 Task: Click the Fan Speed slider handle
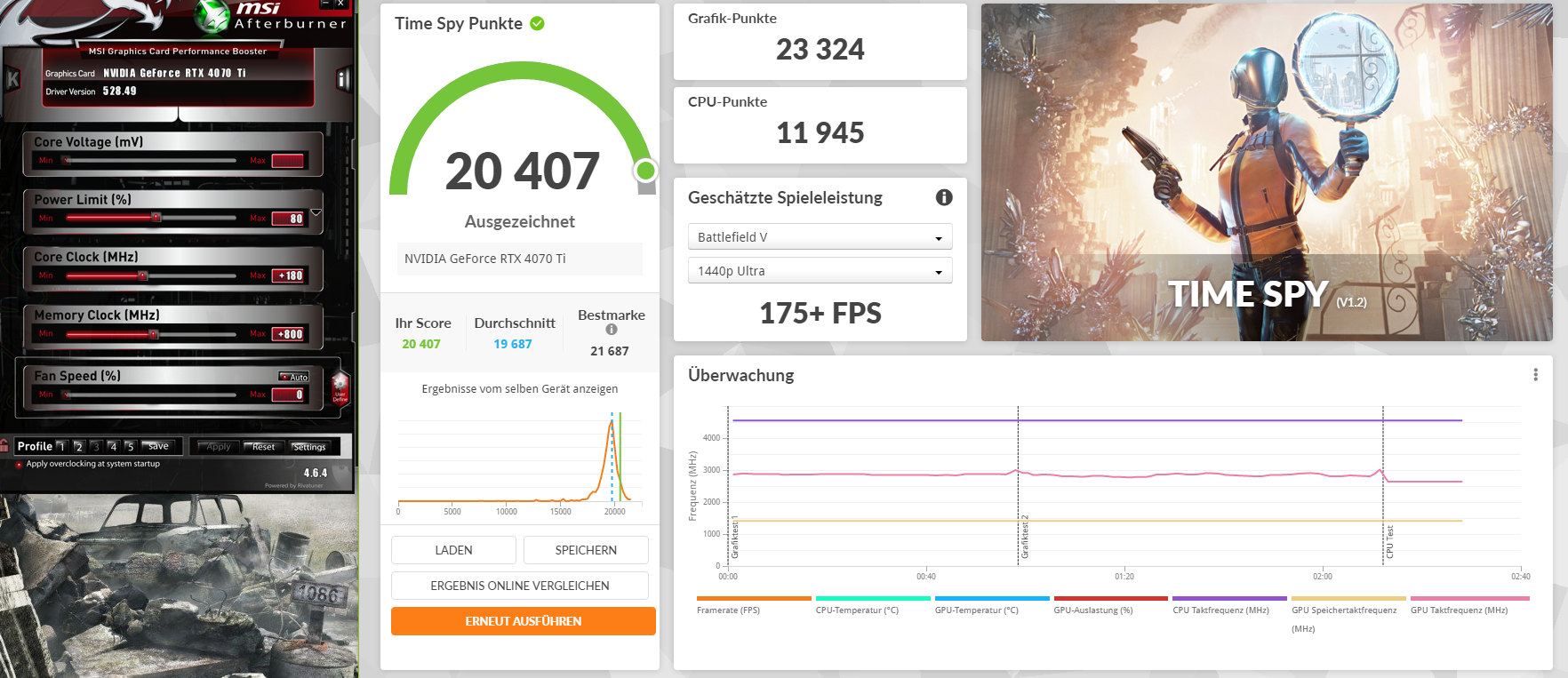pyautogui.click(x=66, y=395)
